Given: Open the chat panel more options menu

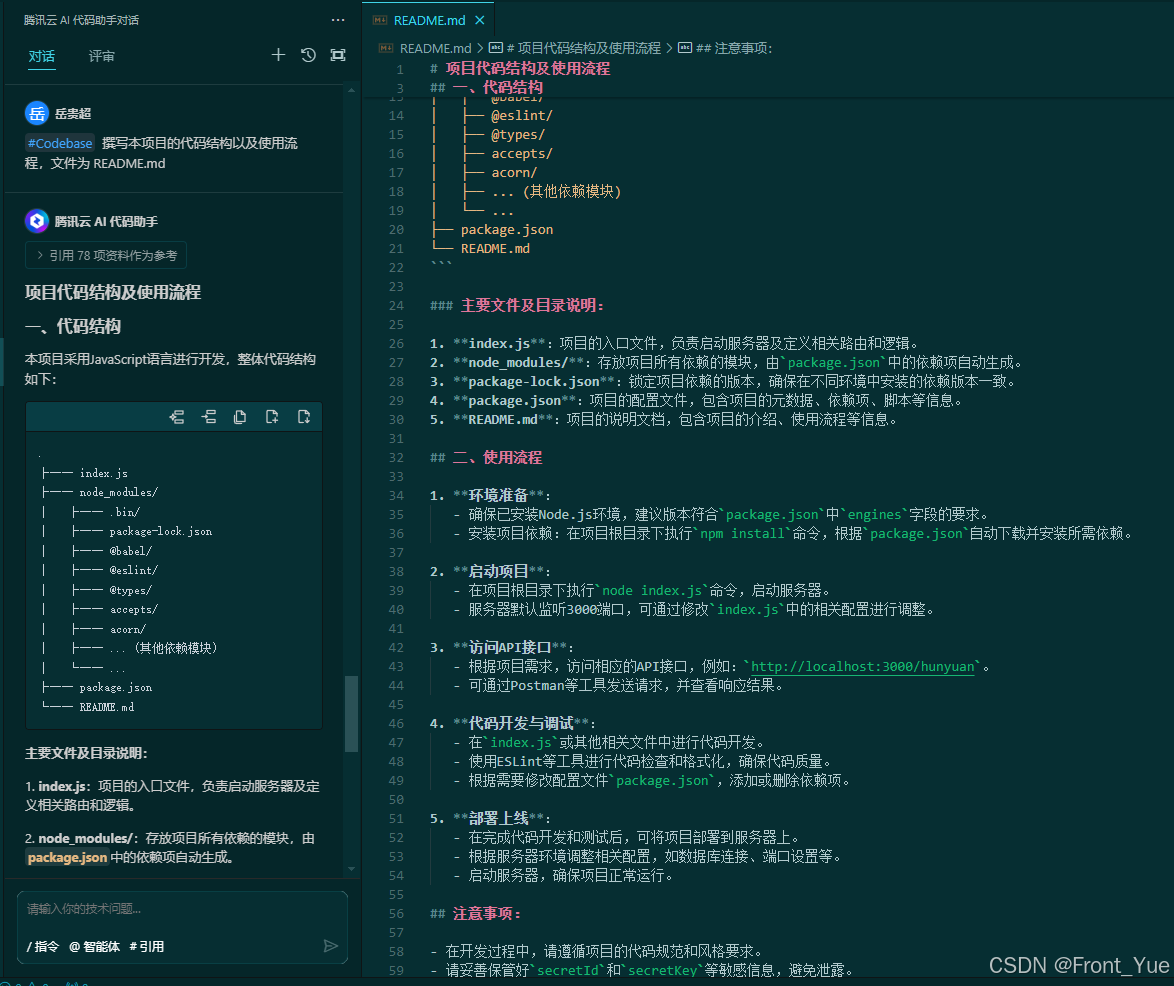Looking at the screenshot, I should tap(338, 20).
